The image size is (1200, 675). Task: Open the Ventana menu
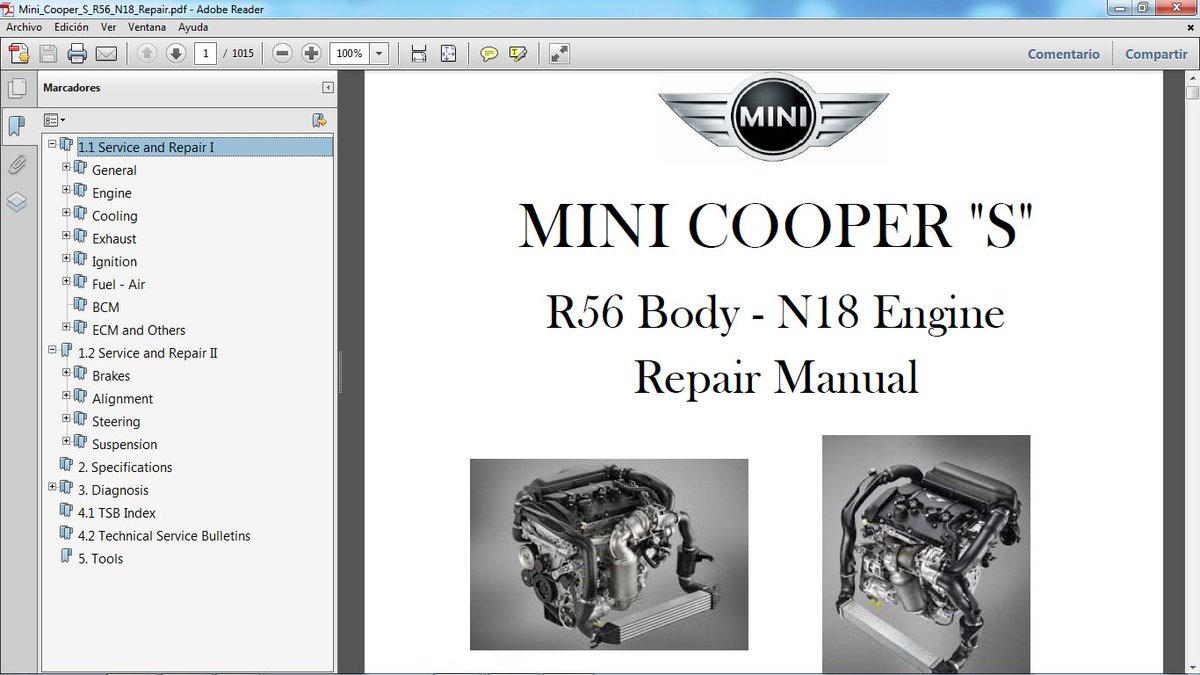click(x=147, y=27)
